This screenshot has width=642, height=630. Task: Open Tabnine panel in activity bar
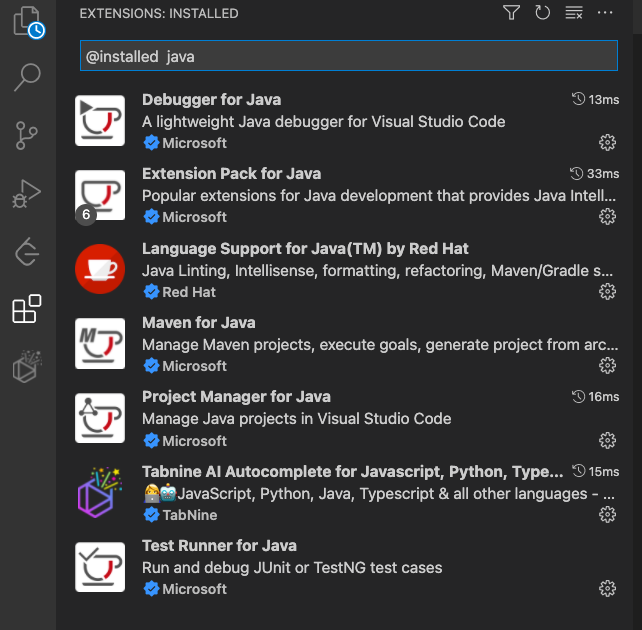click(x=27, y=366)
